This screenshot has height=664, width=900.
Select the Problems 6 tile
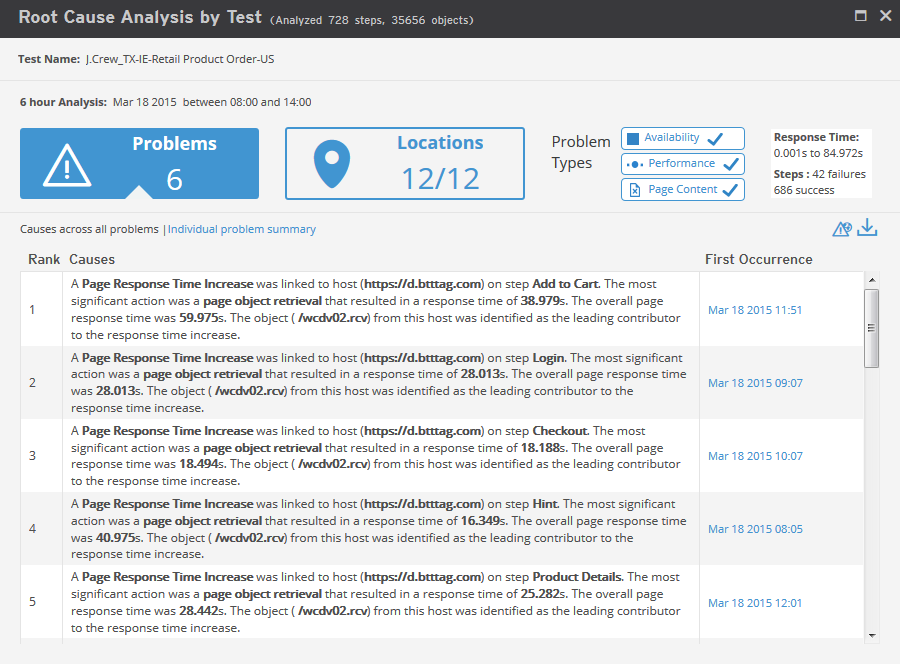click(139, 164)
